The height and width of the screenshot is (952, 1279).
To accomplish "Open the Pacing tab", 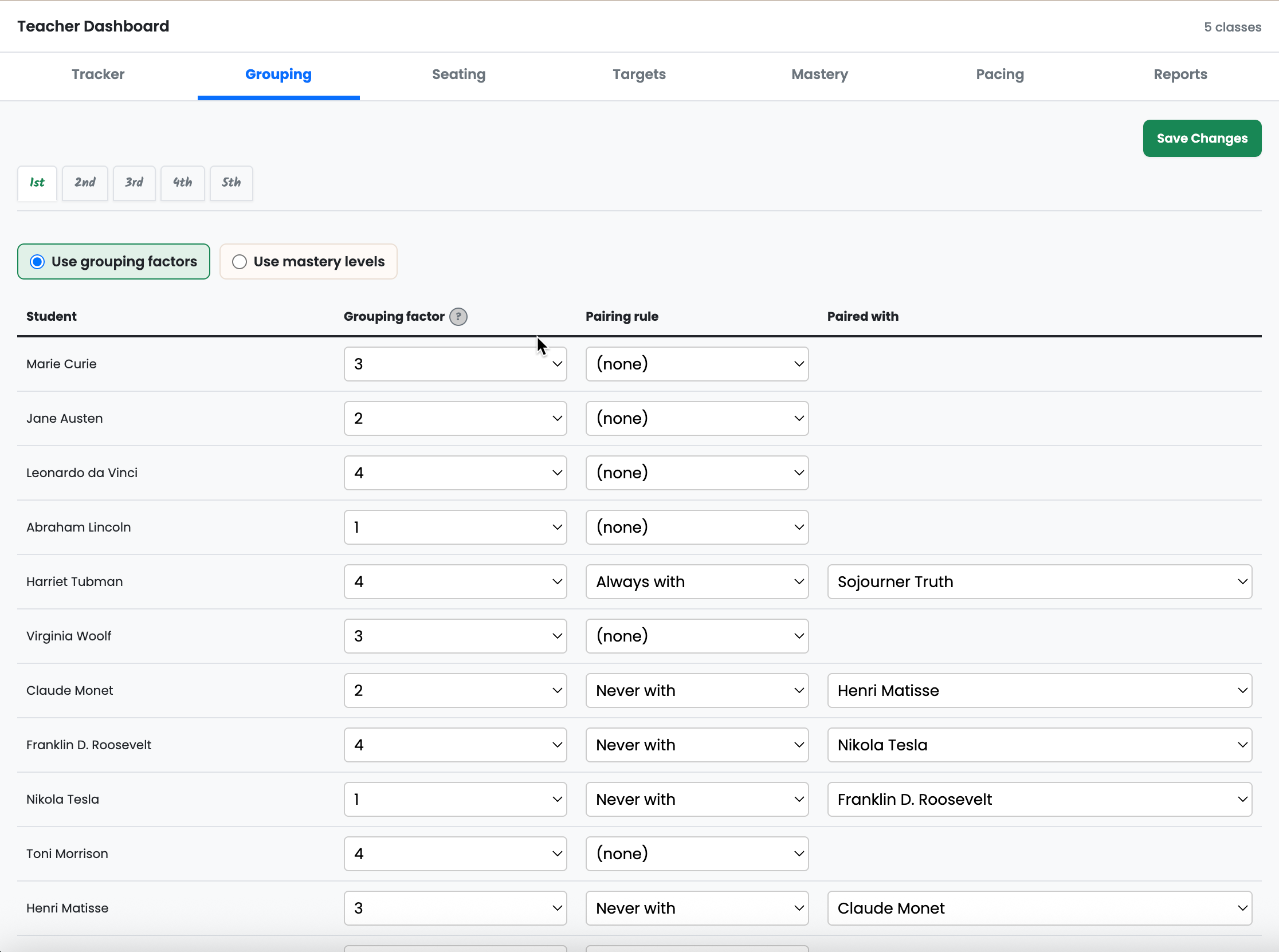I will point(999,74).
